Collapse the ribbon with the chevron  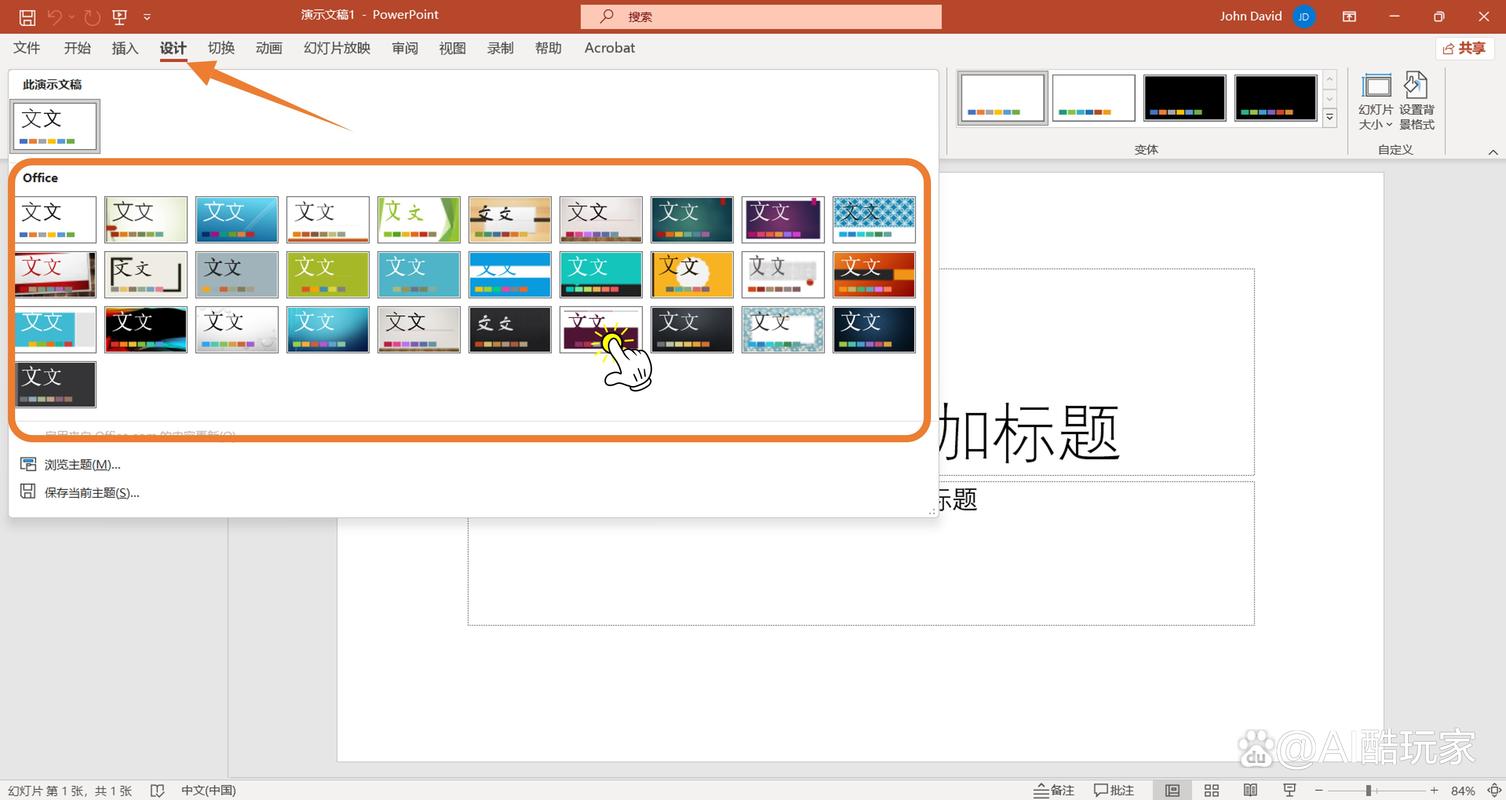[x=1493, y=152]
